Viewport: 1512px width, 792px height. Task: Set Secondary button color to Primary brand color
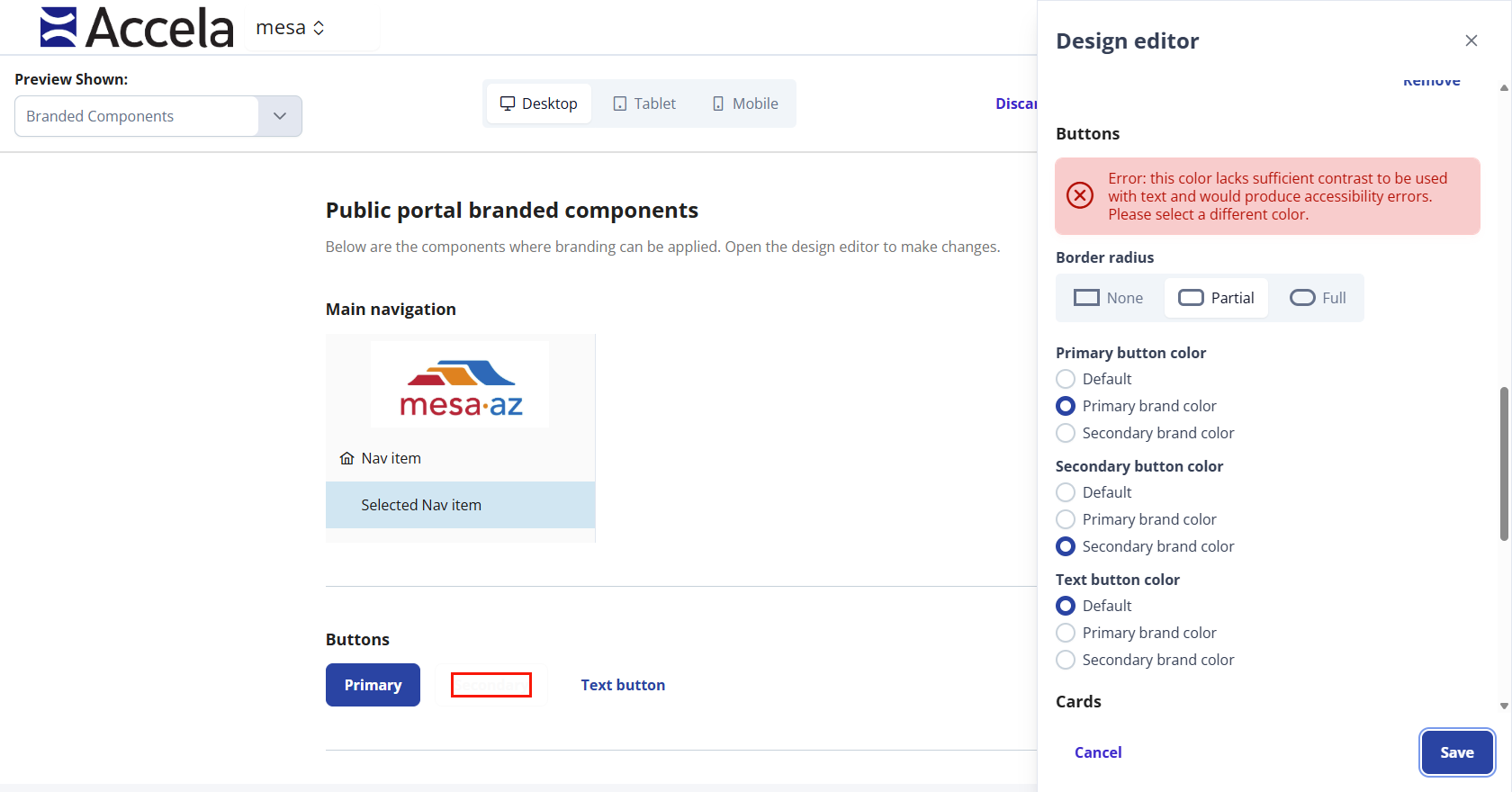pyautogui.click(x=1066, y=519)
